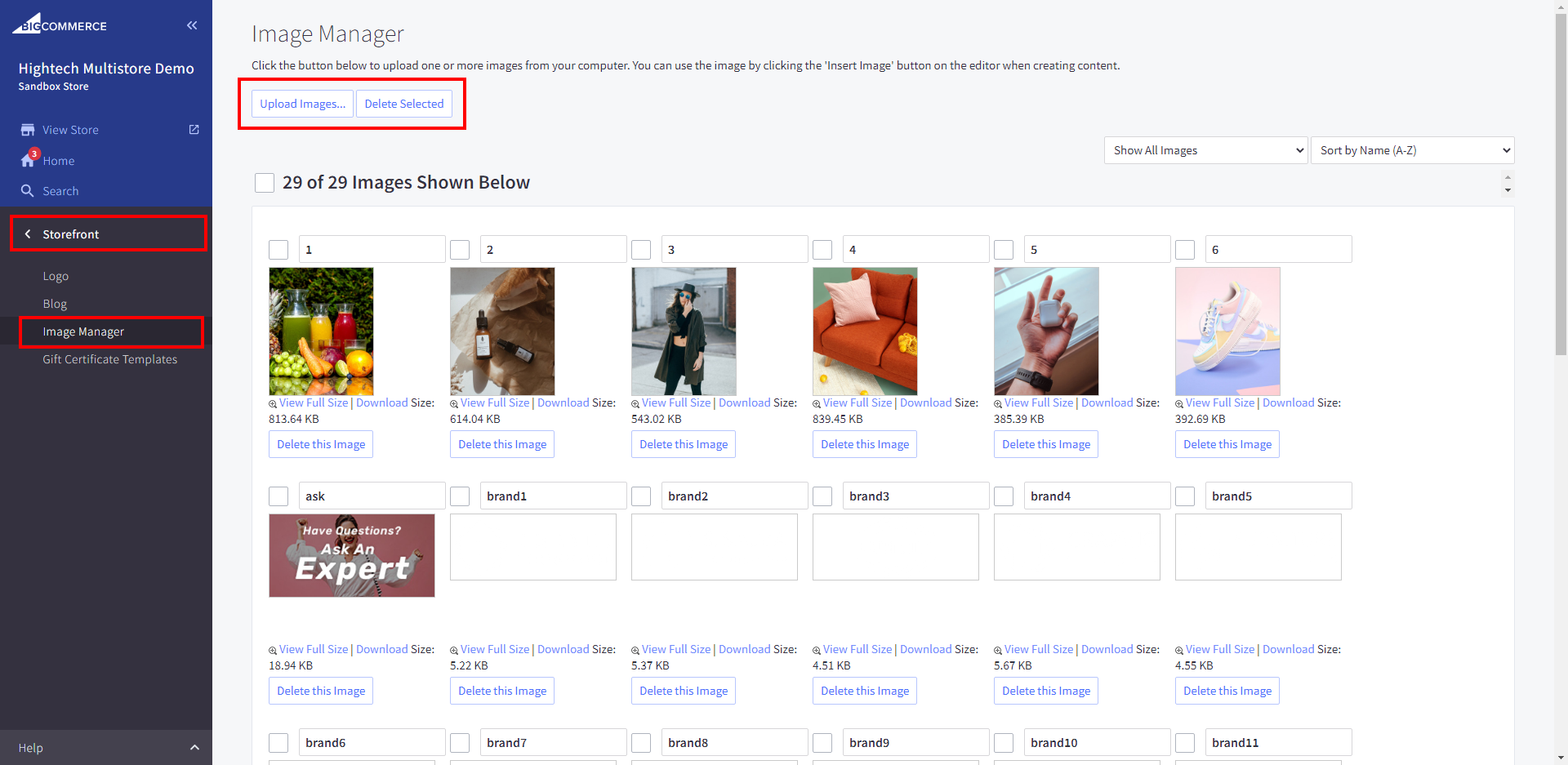Click the BigCommerce logo
This screenshot has width=1568, height=765.
coord(60,24)
